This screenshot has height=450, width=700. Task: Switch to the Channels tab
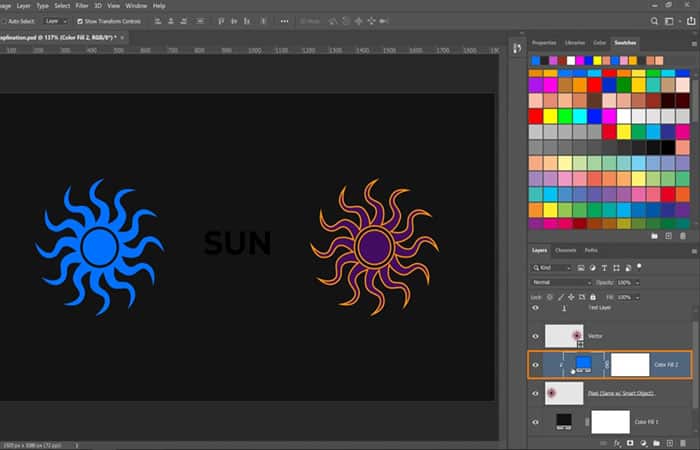click(566, 250)
